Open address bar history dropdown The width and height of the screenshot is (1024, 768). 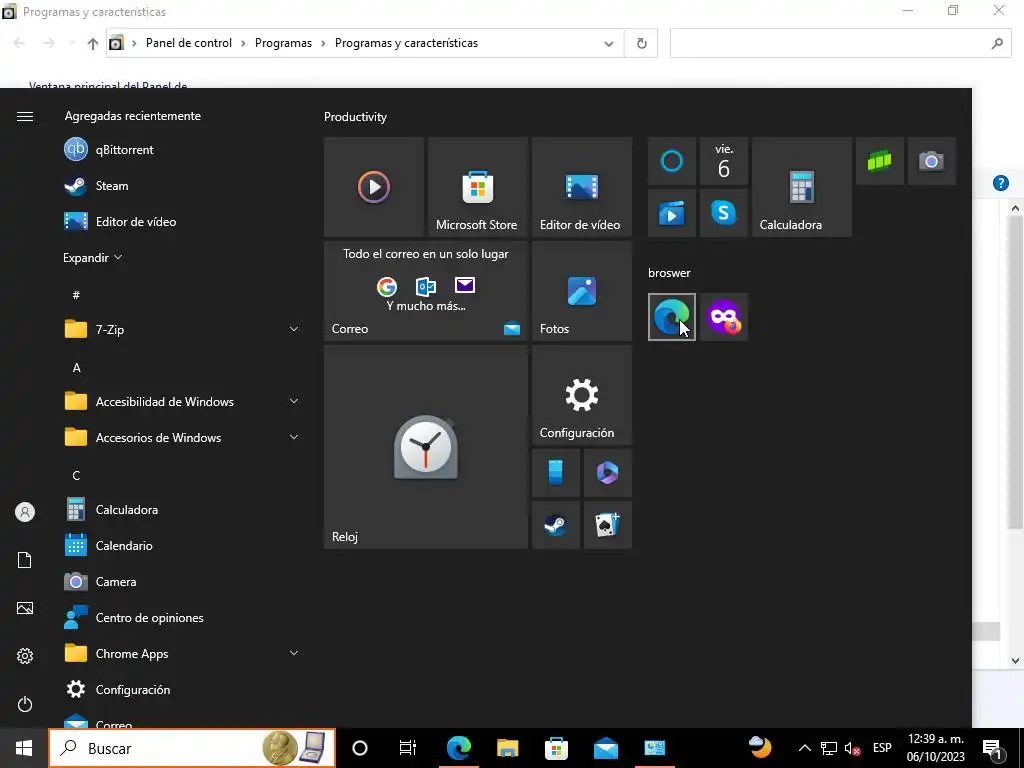[x=609, y=44]
